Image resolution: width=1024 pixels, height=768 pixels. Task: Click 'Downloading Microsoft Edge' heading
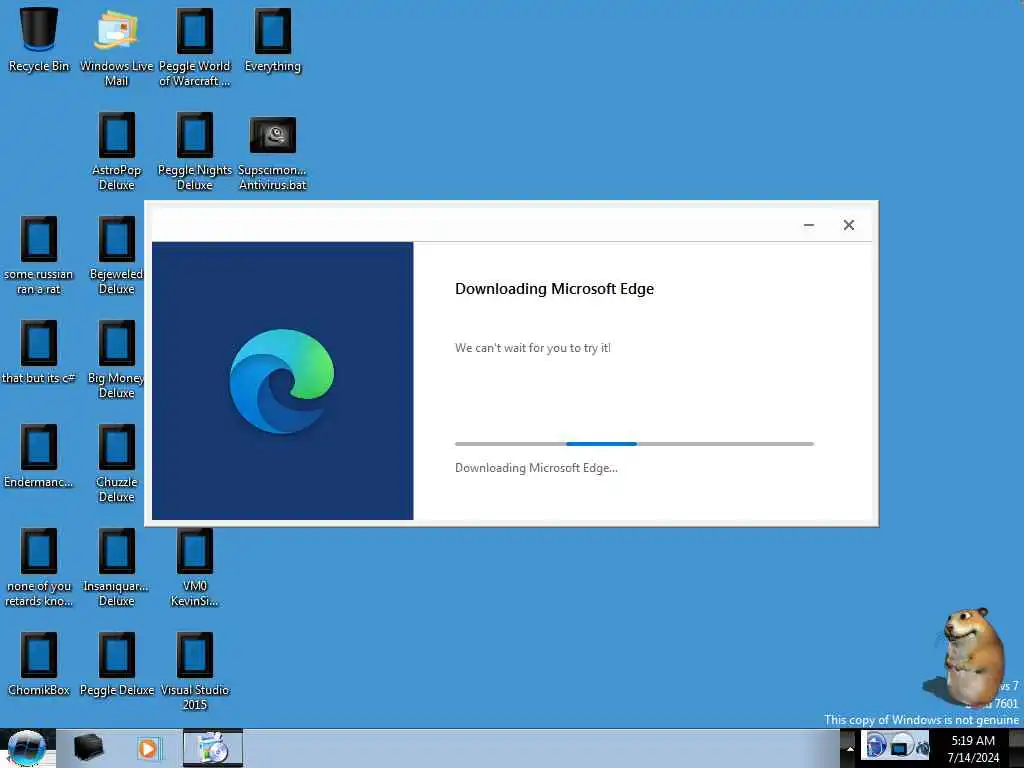coord(554,289)
